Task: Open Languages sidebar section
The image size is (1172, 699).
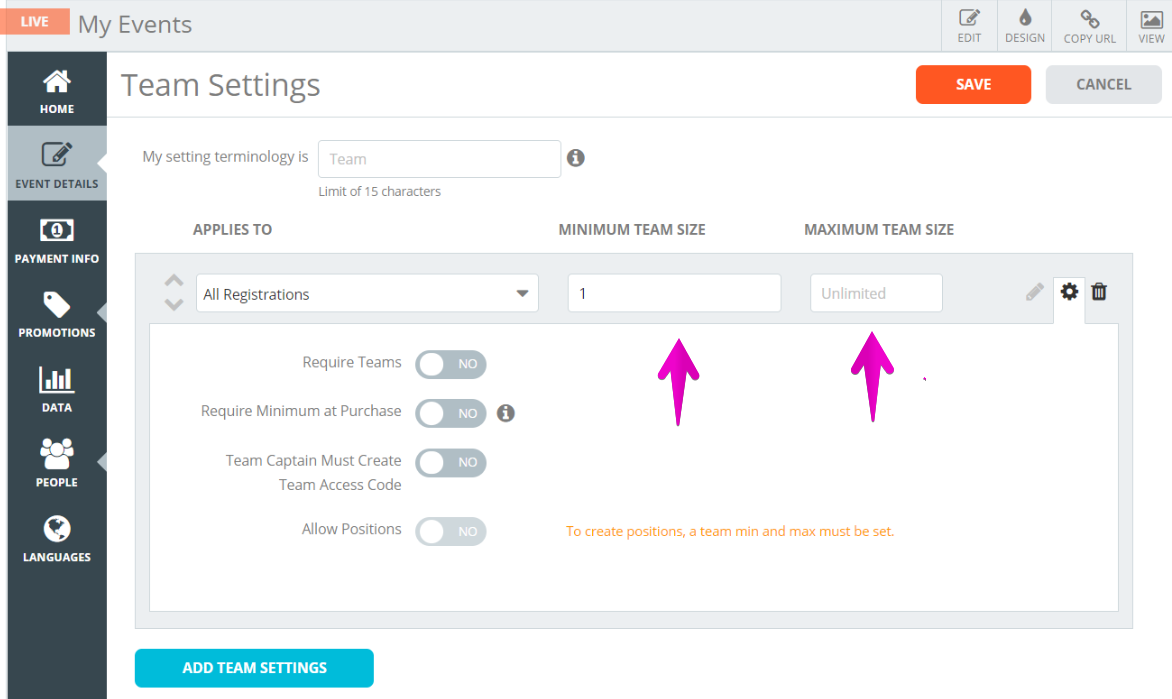Action: point(57,538)
